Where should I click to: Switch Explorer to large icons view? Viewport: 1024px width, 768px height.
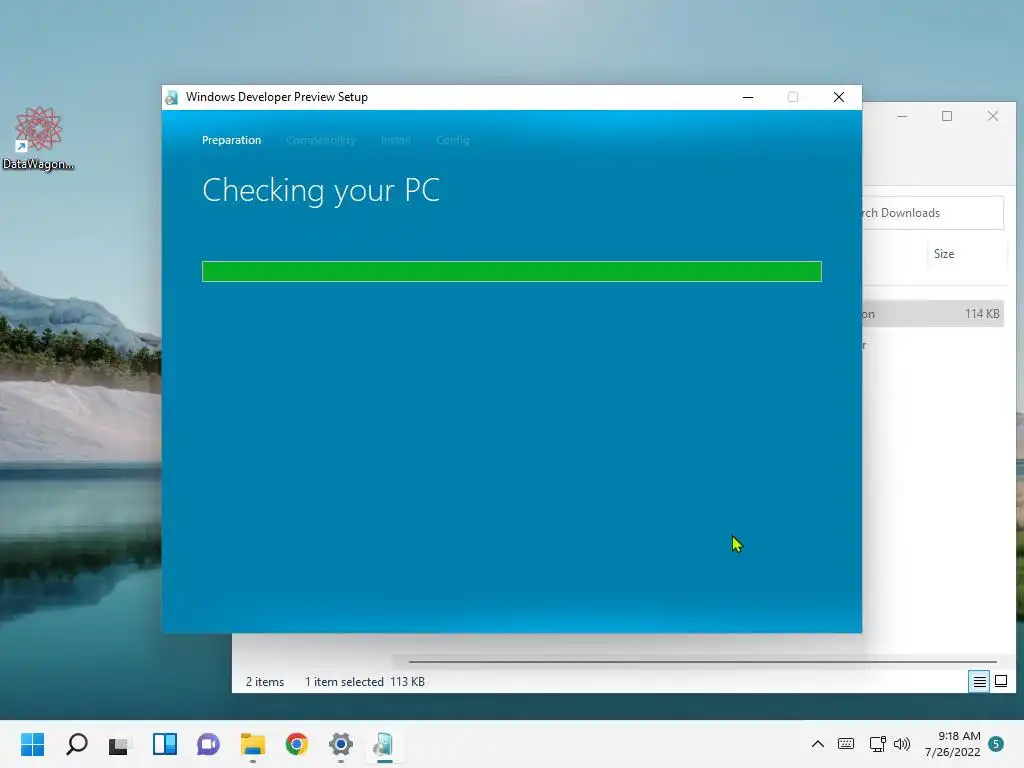click(x=1000, y=682)
